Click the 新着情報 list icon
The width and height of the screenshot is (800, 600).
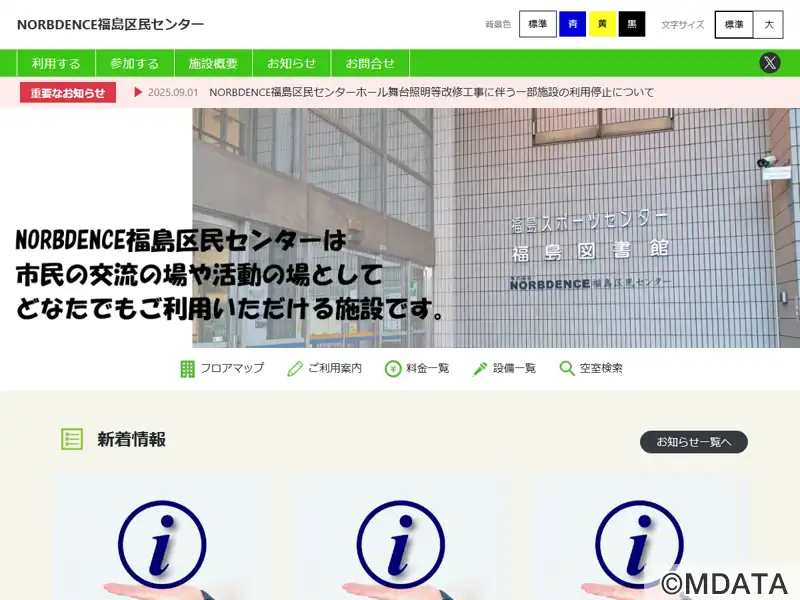(x=72, y=439)
